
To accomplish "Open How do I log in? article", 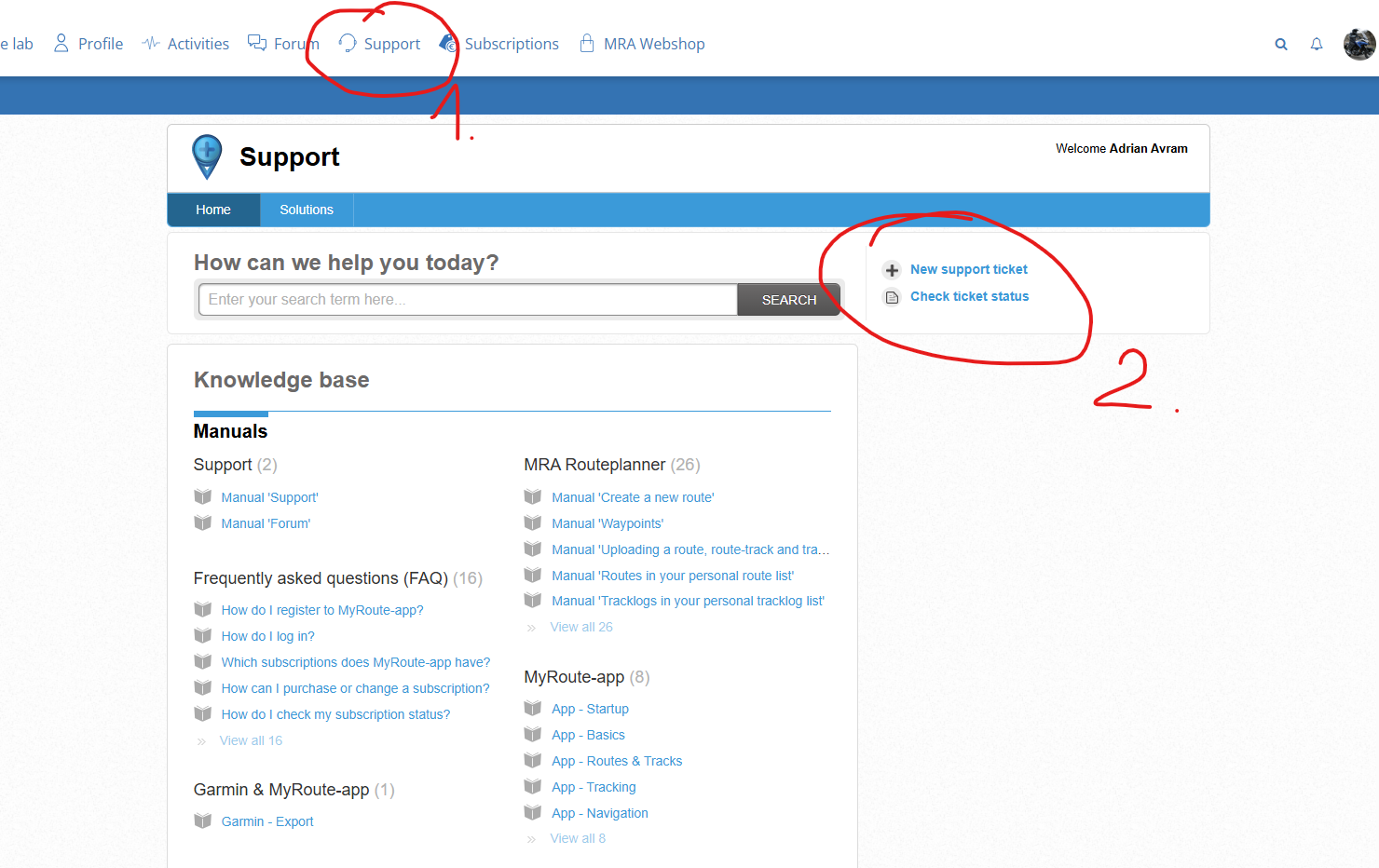I will pos(268,636).
